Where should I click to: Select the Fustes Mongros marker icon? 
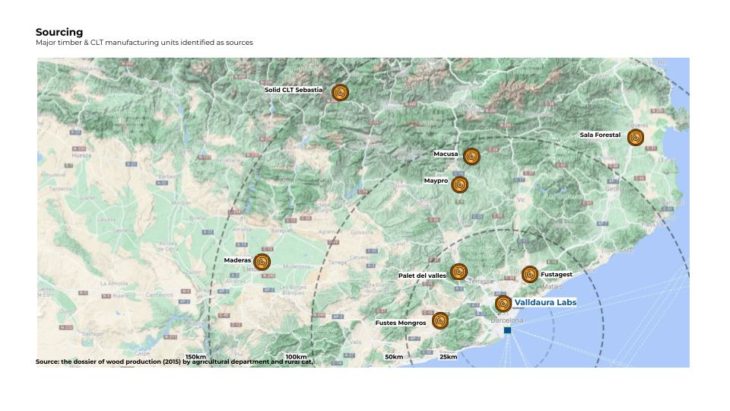click(440, 320)
